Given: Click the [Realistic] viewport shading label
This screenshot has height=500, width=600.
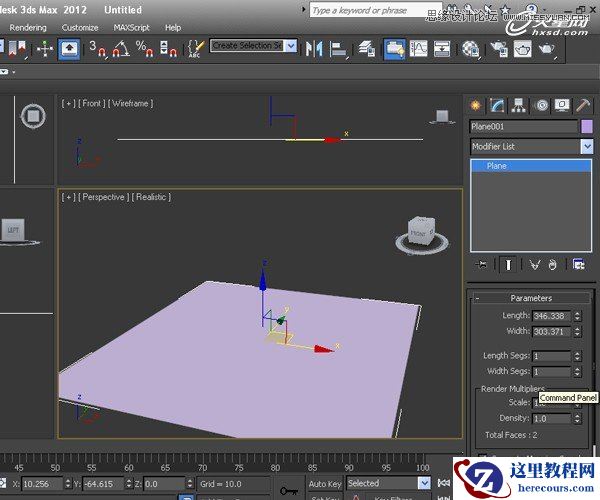Looking at the screenshot, I should point(152,197).
